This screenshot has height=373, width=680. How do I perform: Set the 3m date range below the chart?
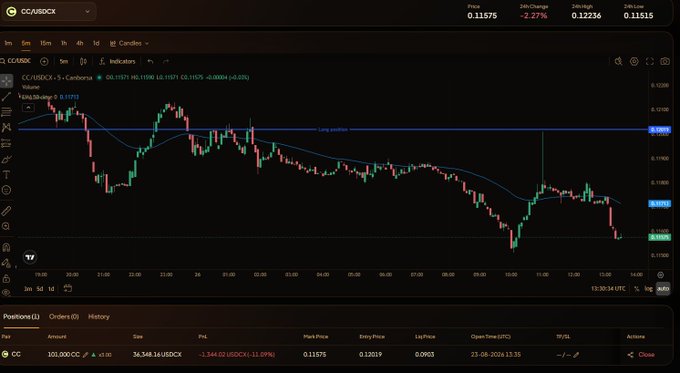28,289
